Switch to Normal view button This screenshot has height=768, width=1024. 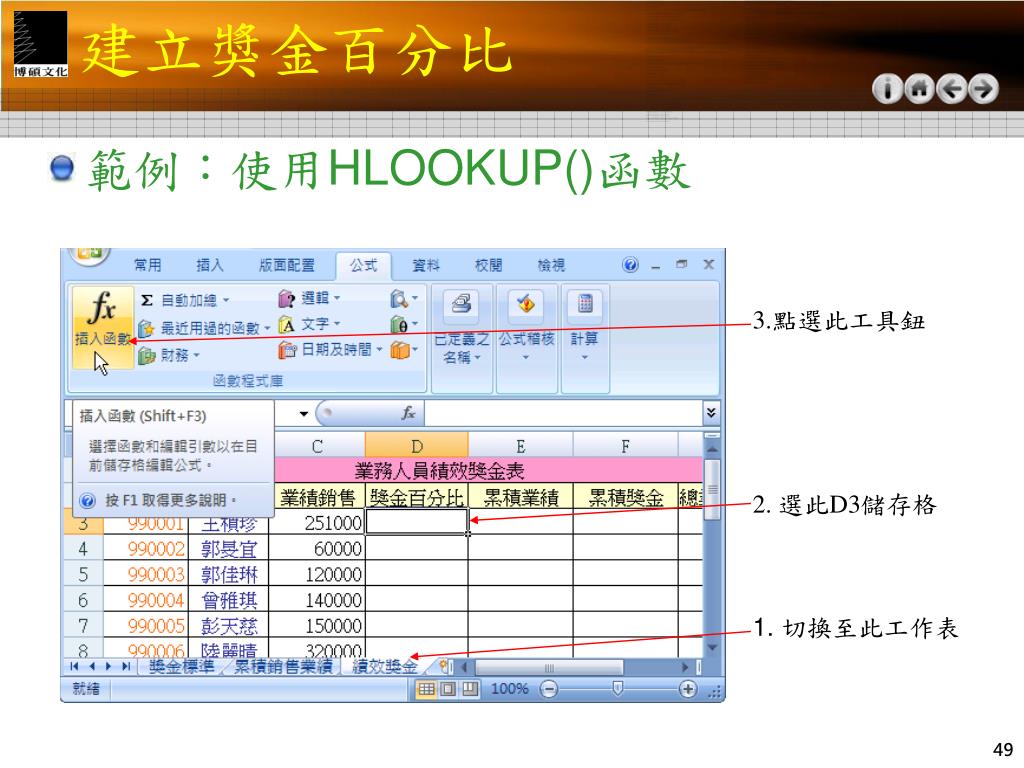[x=426, y=689]
